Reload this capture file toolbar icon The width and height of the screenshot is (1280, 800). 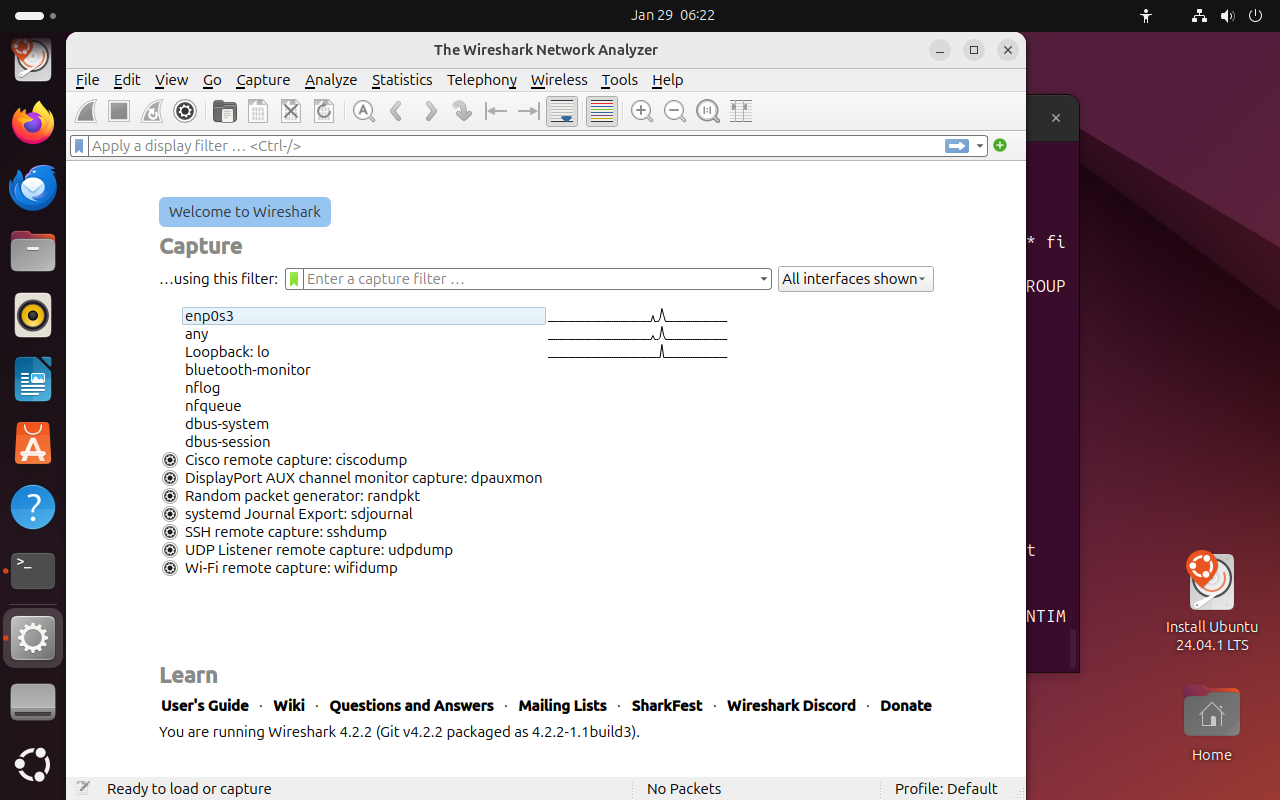(323, 111)
